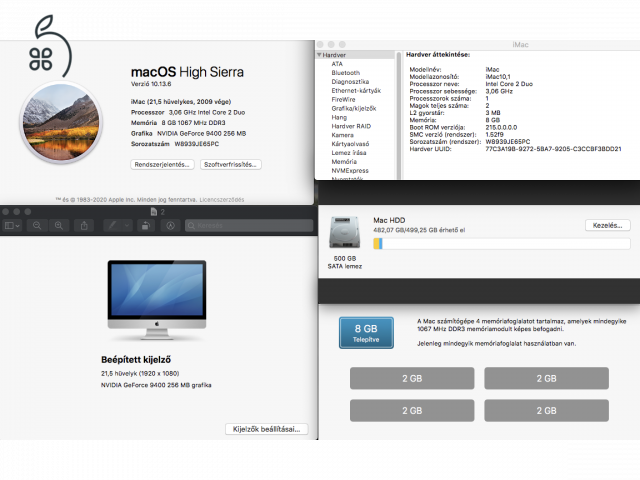
Task: Click the rotate icon in Preview toolbar
Action: coord(146,226)
